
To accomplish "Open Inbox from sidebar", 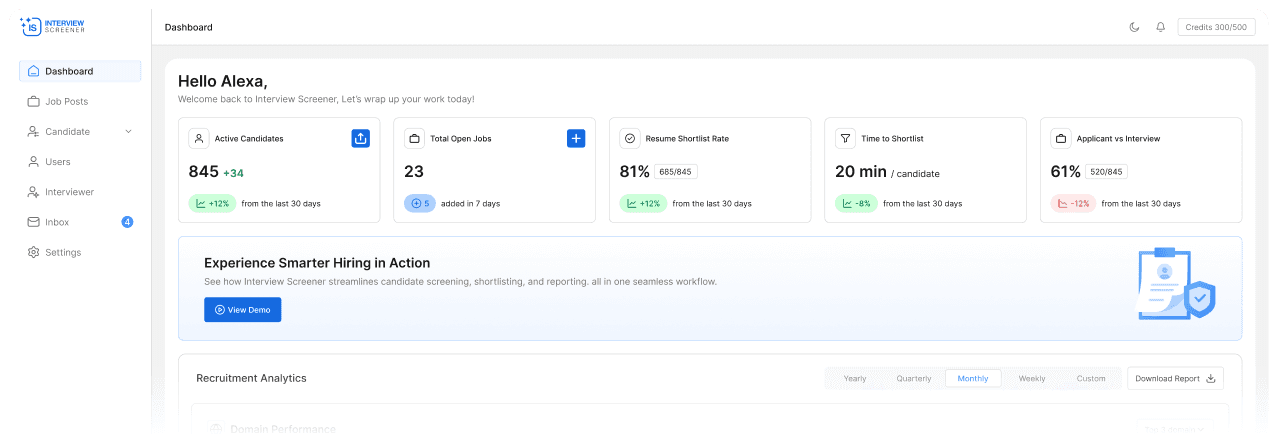I will [x=80, y=222].
